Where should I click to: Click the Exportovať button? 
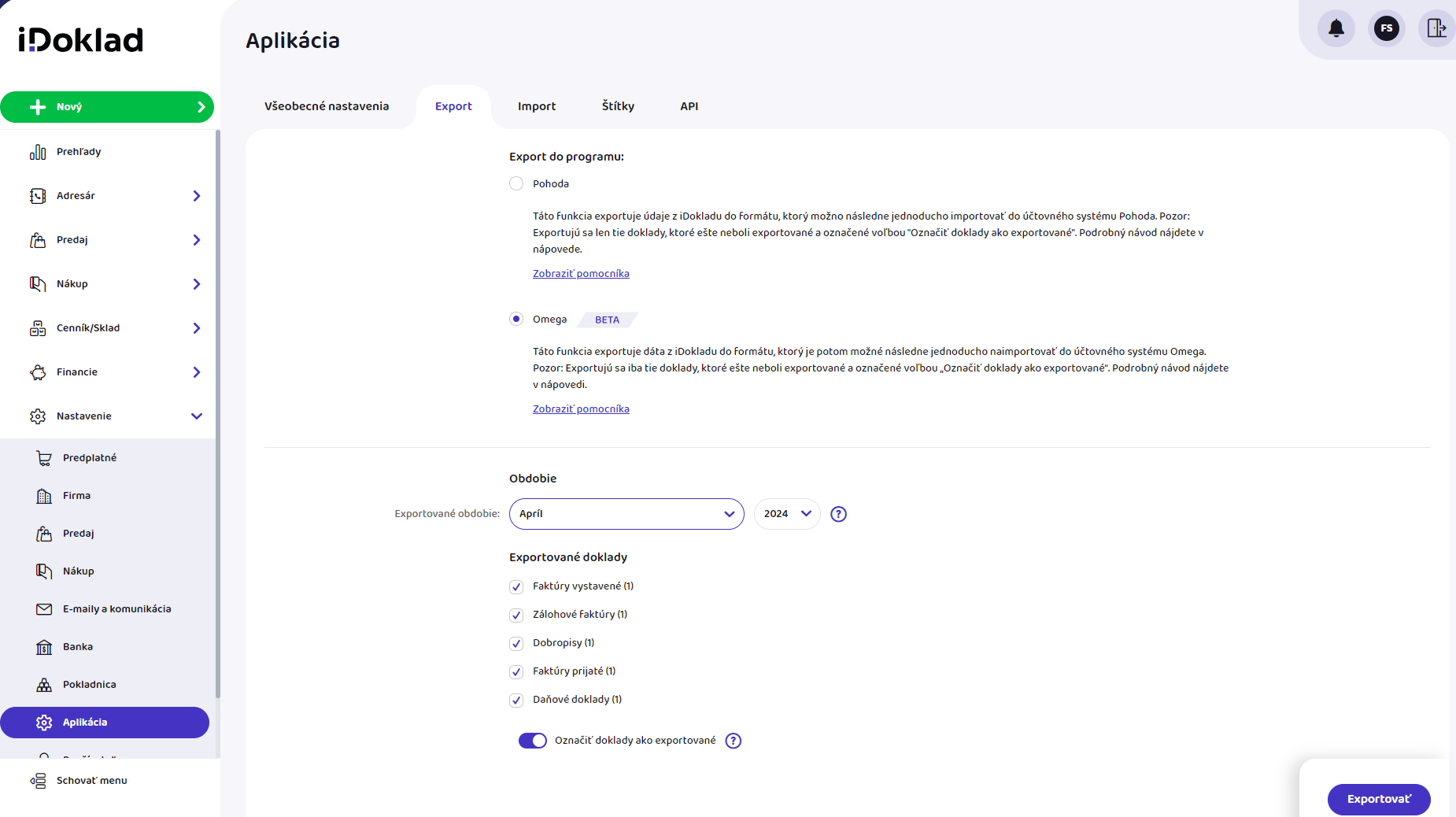(1379, 799)
